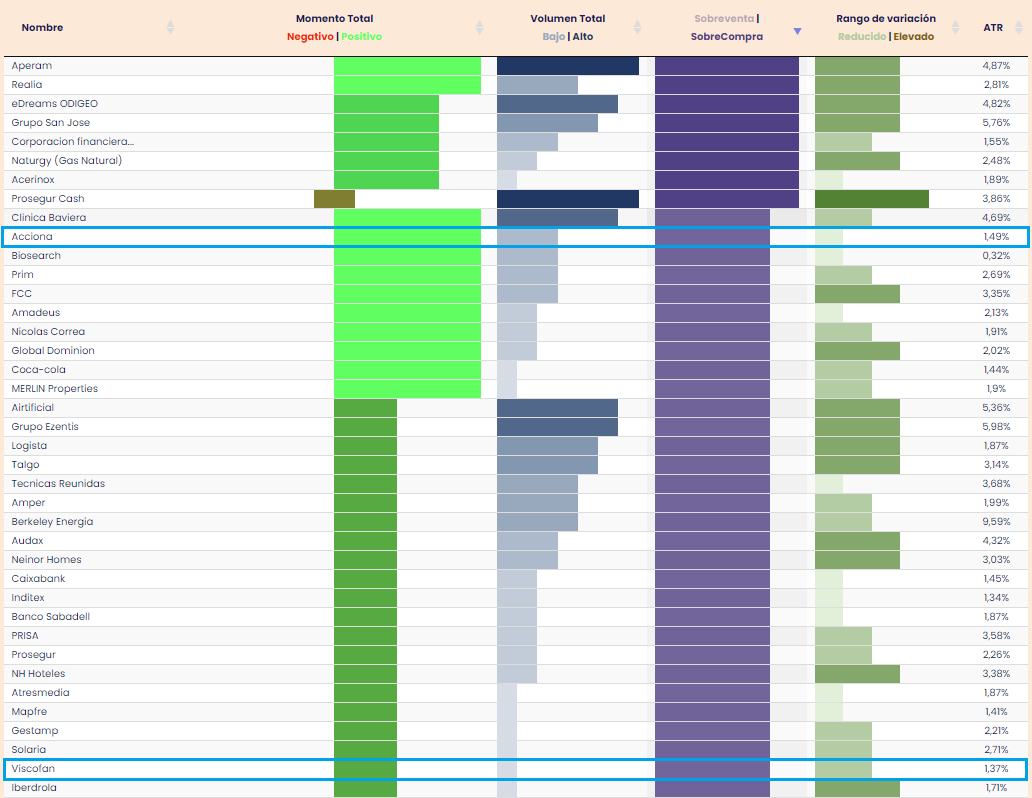Click Prosegur Cash dark green range bar
The image size is (1032, 798).
click(x=871, y=199)
